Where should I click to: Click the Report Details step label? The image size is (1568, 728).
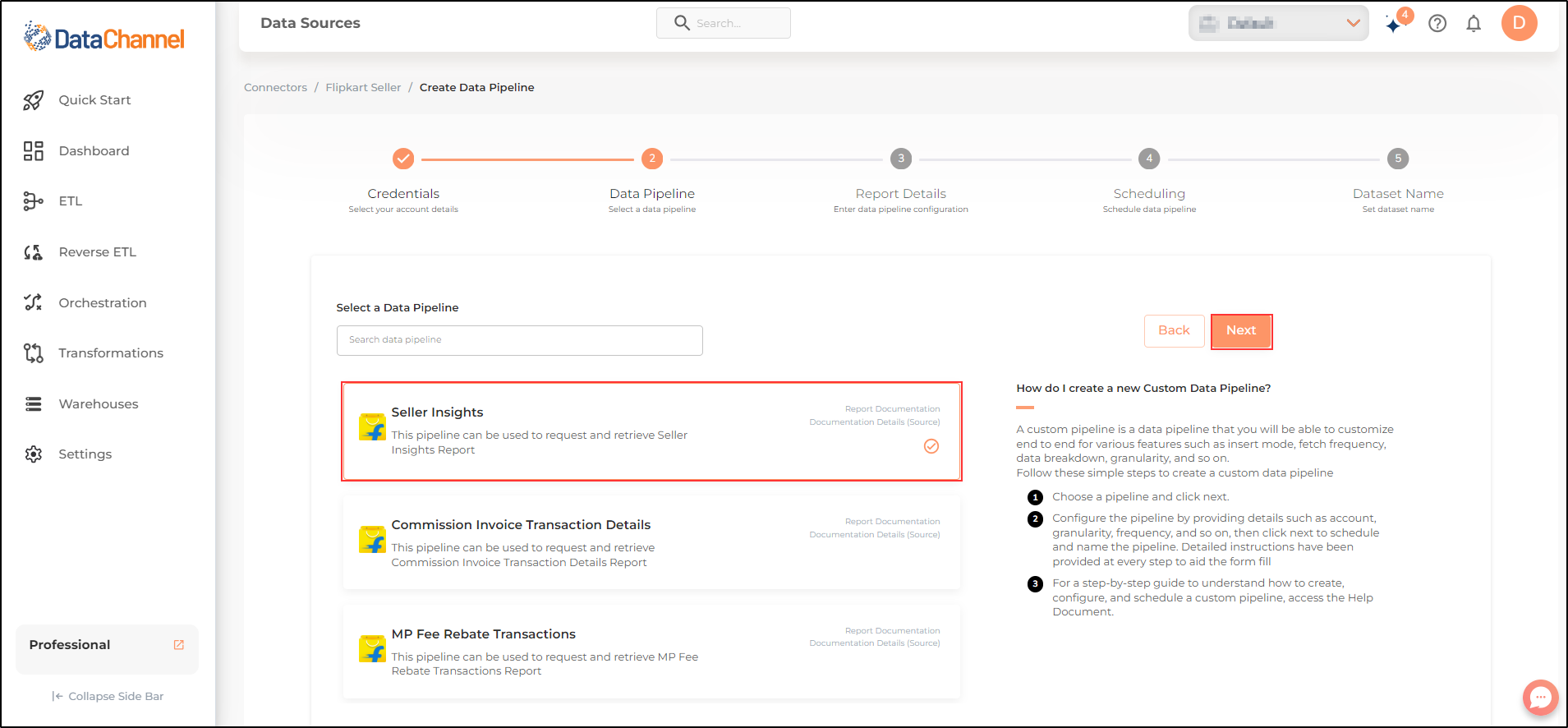pyautogui.click(x=901, y=194)
